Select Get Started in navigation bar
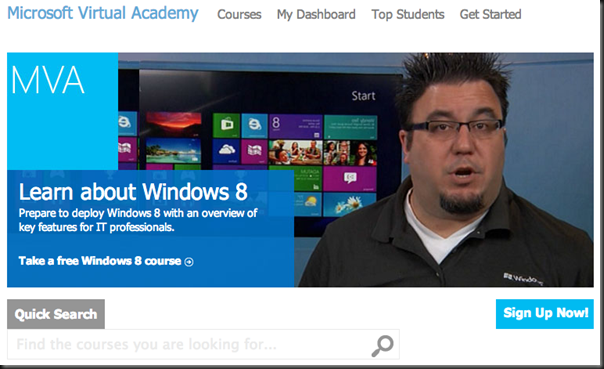This screenshot has height=369, width=604. (490, 15)
